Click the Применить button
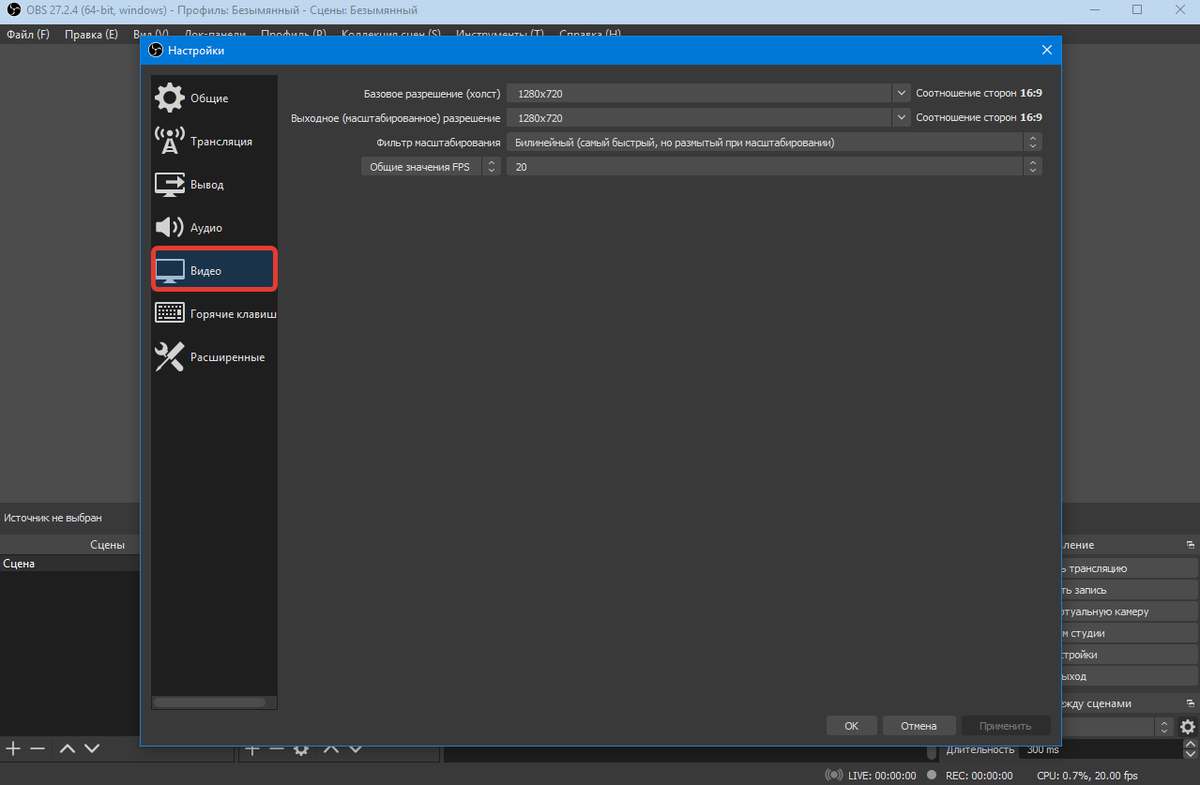This screenshot has height=785, width=1200. (x=1005, y=726)
